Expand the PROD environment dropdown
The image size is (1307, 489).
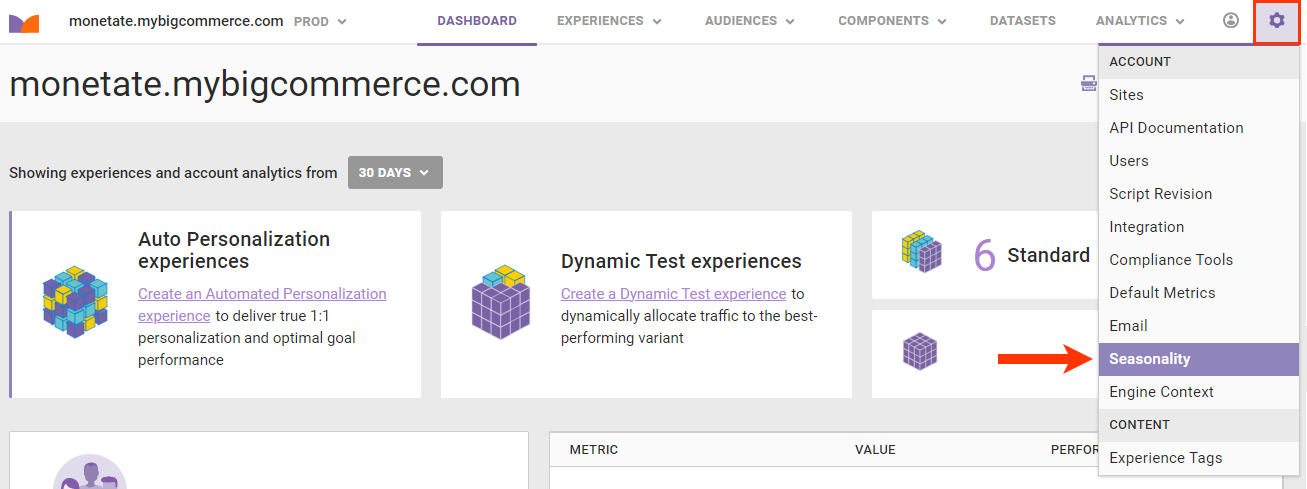tap(321, 21)
